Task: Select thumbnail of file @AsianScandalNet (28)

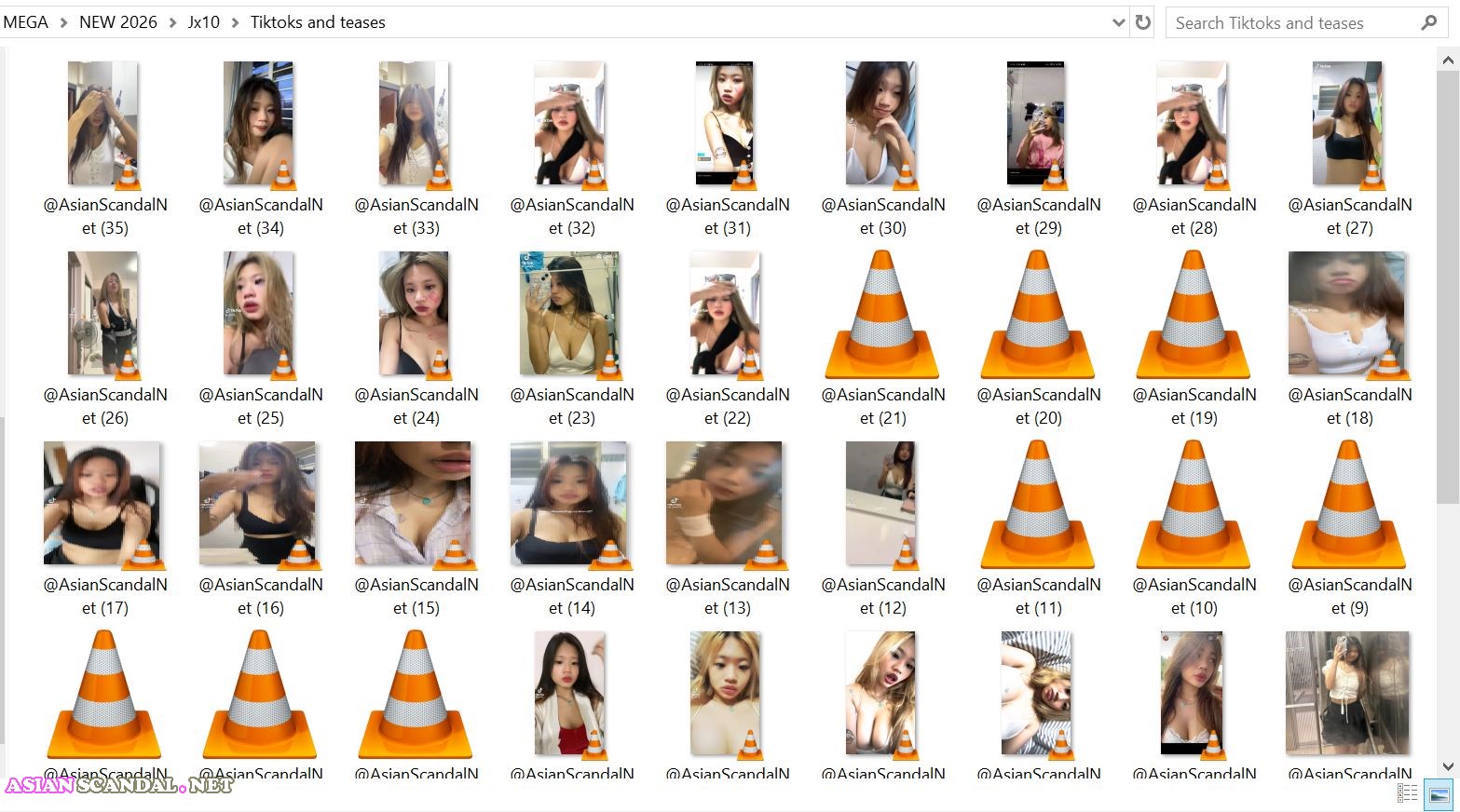Action: (1193, 125)
